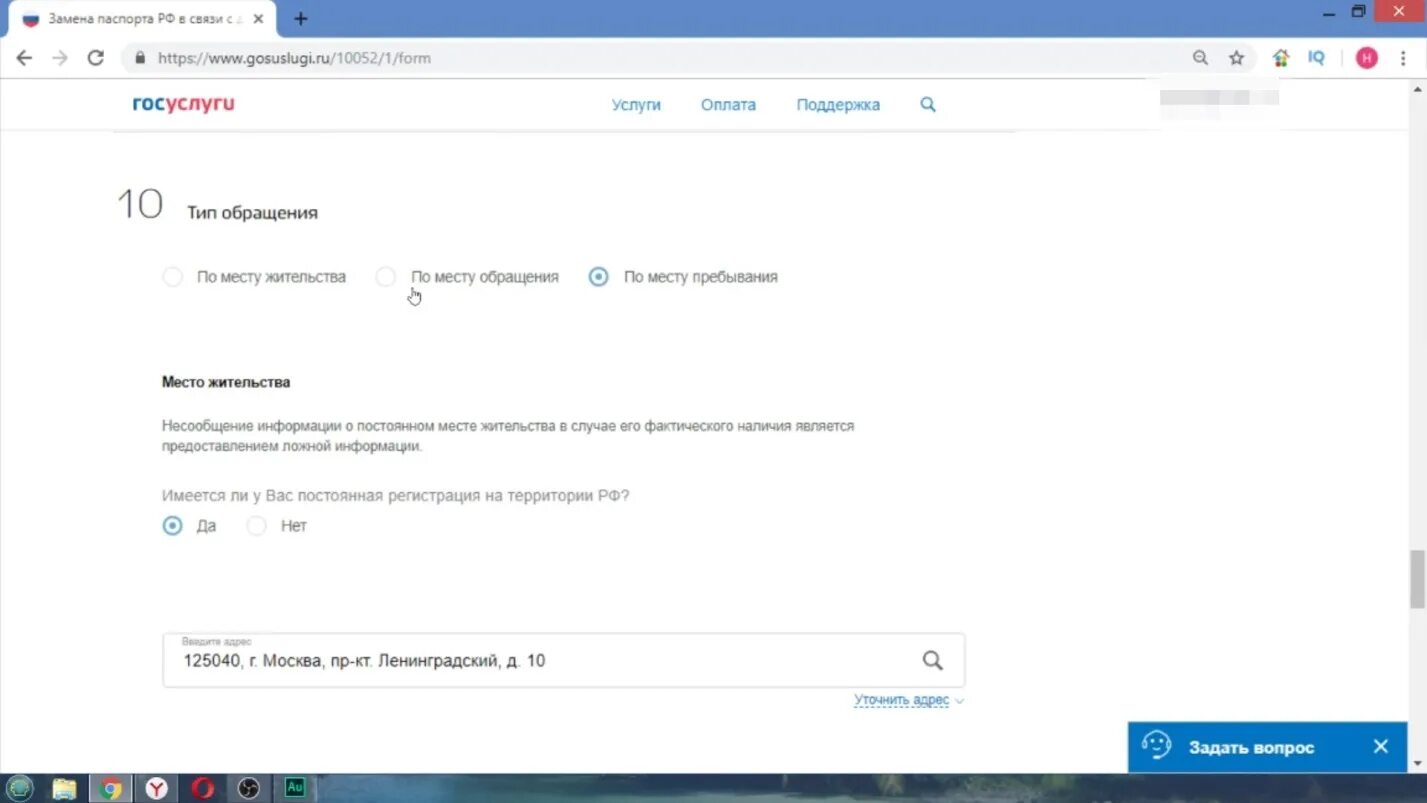This screenshot has height=803, width=1427.
Task: Click the chat assistant face icon
Action: [1156, 746]
